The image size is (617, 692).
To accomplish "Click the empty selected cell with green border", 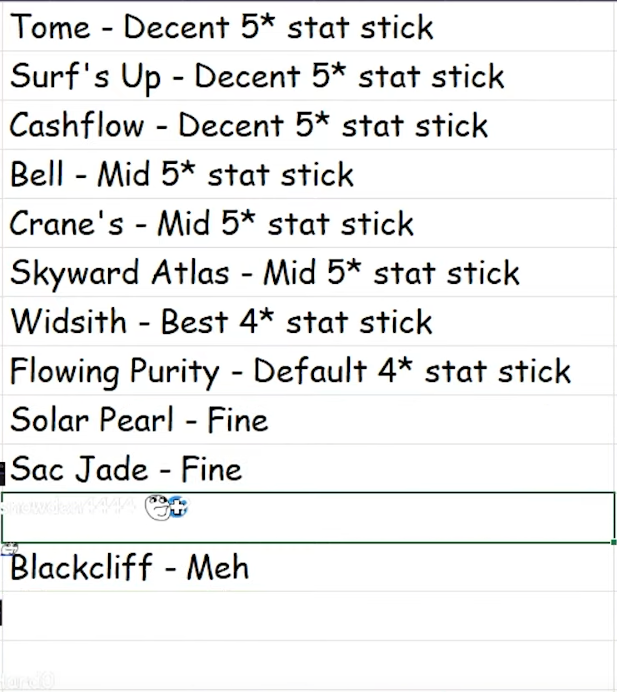I will pyautogui.click(x=308, y=517).
